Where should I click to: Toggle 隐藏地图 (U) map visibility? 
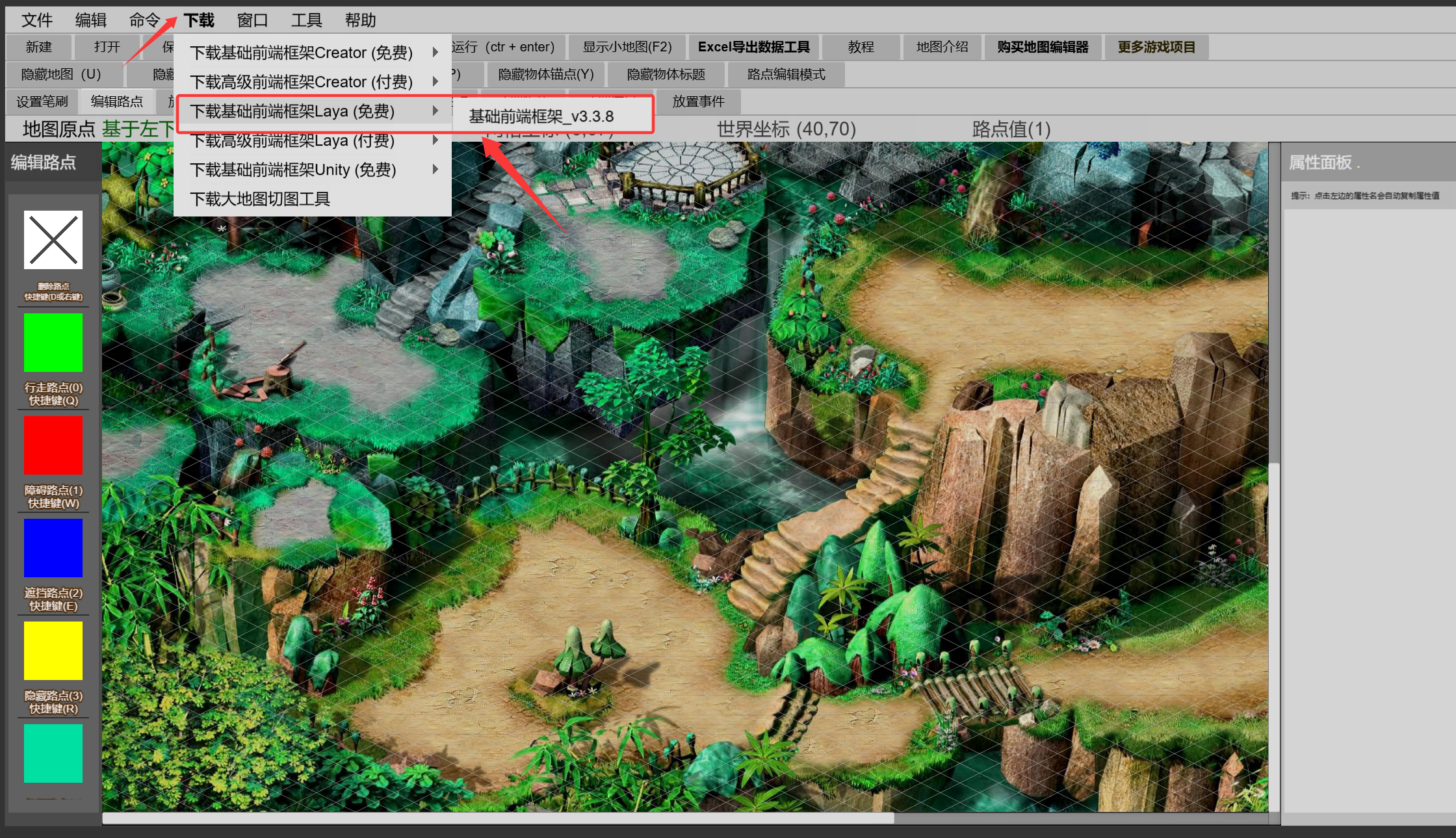61,74
